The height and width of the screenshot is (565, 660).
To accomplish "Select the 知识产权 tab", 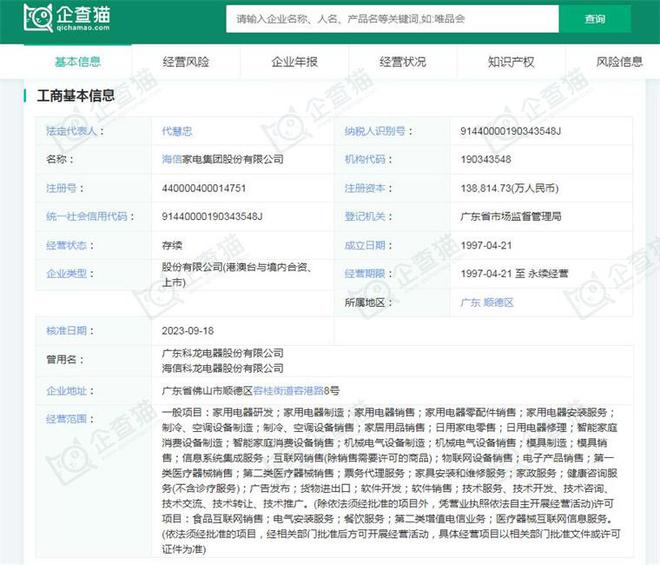I will pos(511,62).
